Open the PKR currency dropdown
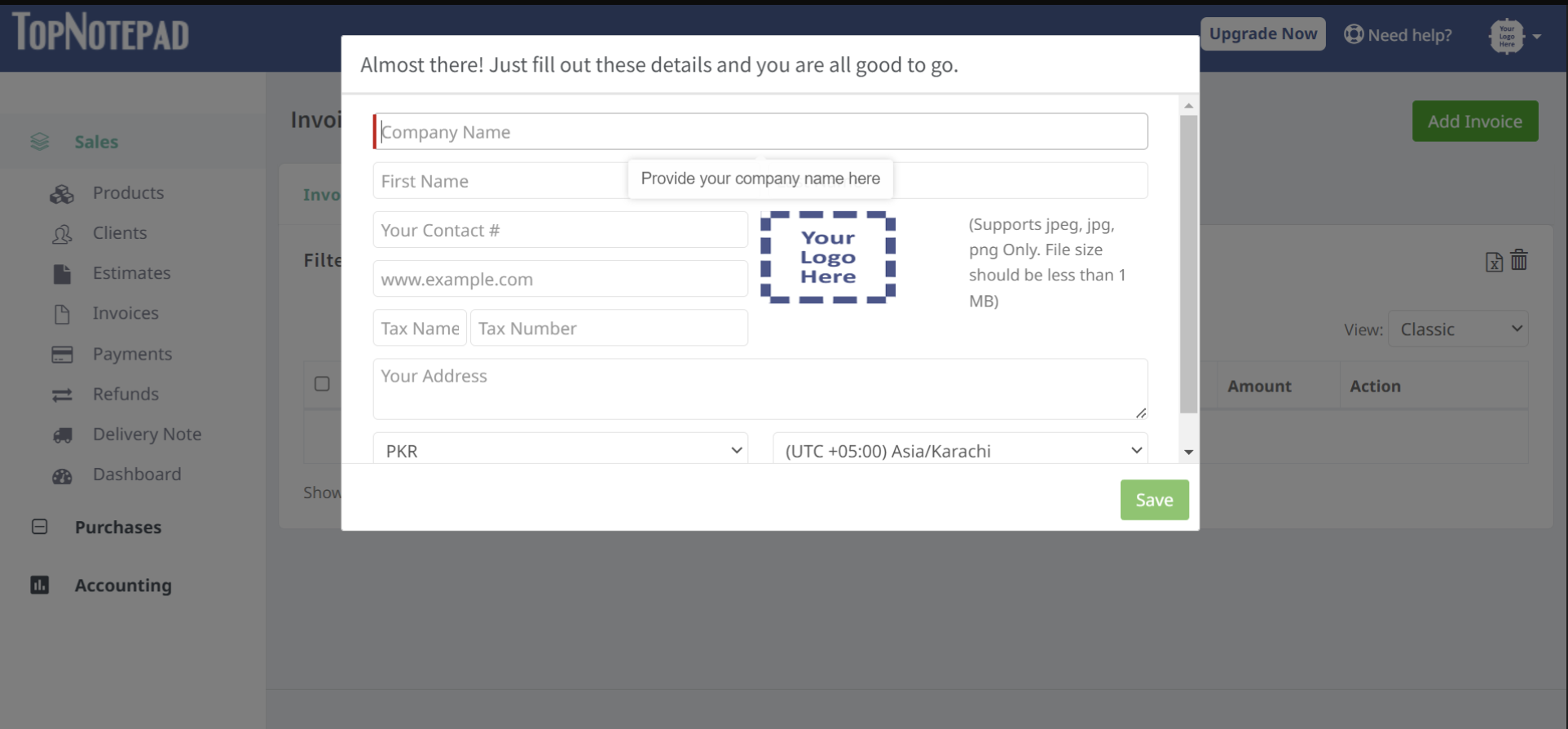This screenshot has width=1568, height=729. click(x=561, y=450)
